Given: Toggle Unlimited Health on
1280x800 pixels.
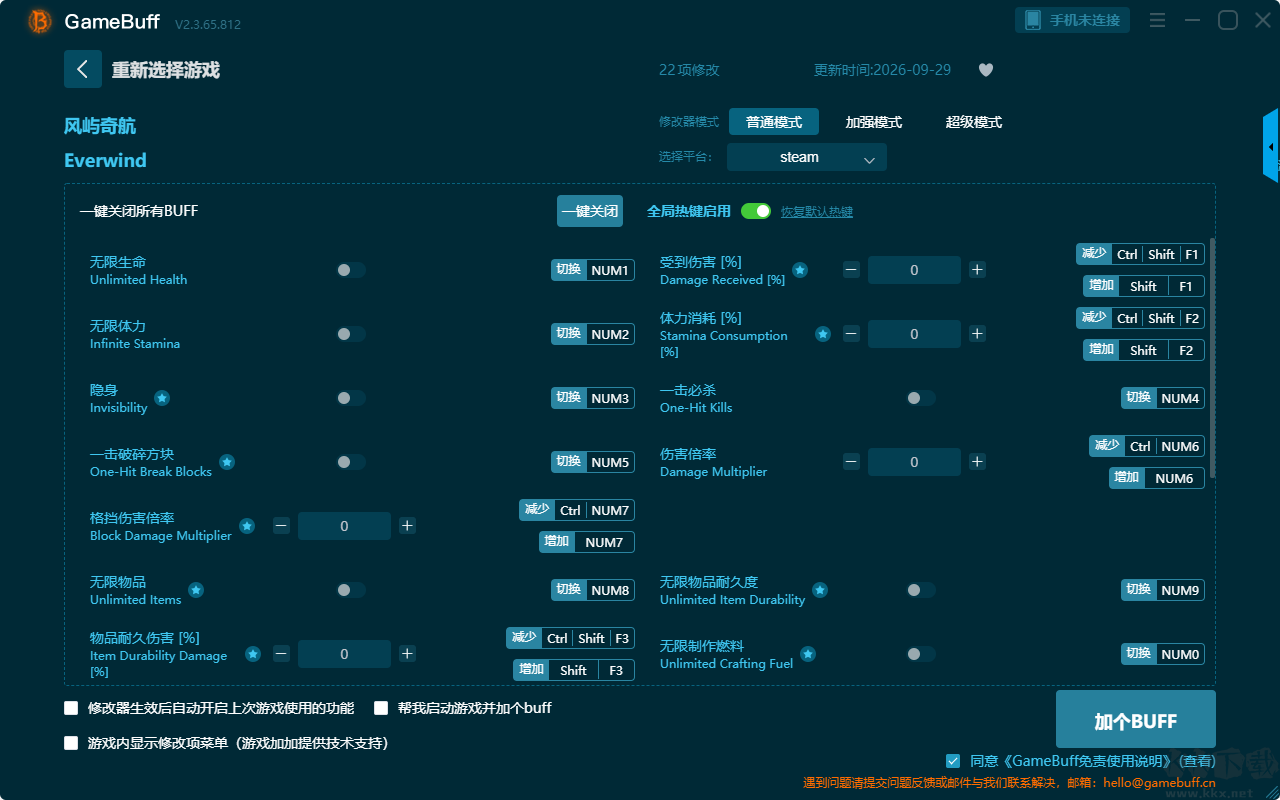Looking at the screenshot, I should 351,270.
